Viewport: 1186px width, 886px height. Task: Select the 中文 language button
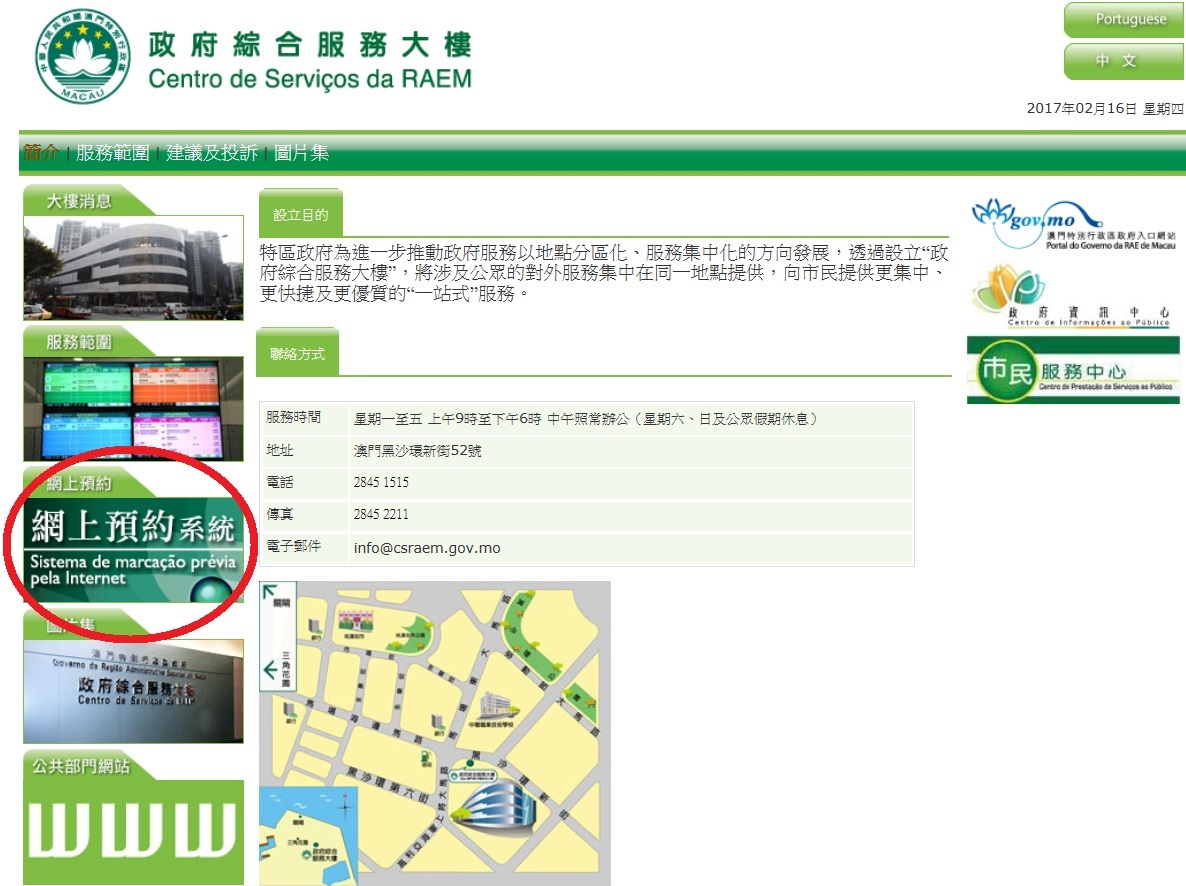tap(1123, 61)
